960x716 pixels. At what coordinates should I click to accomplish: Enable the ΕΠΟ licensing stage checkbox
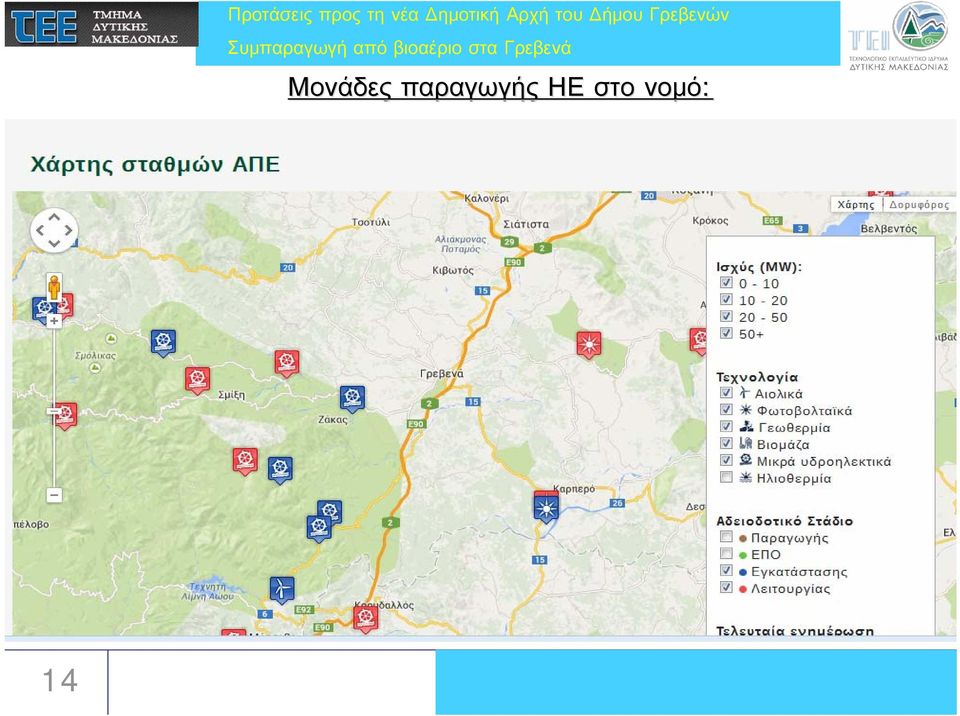(726, 554)
